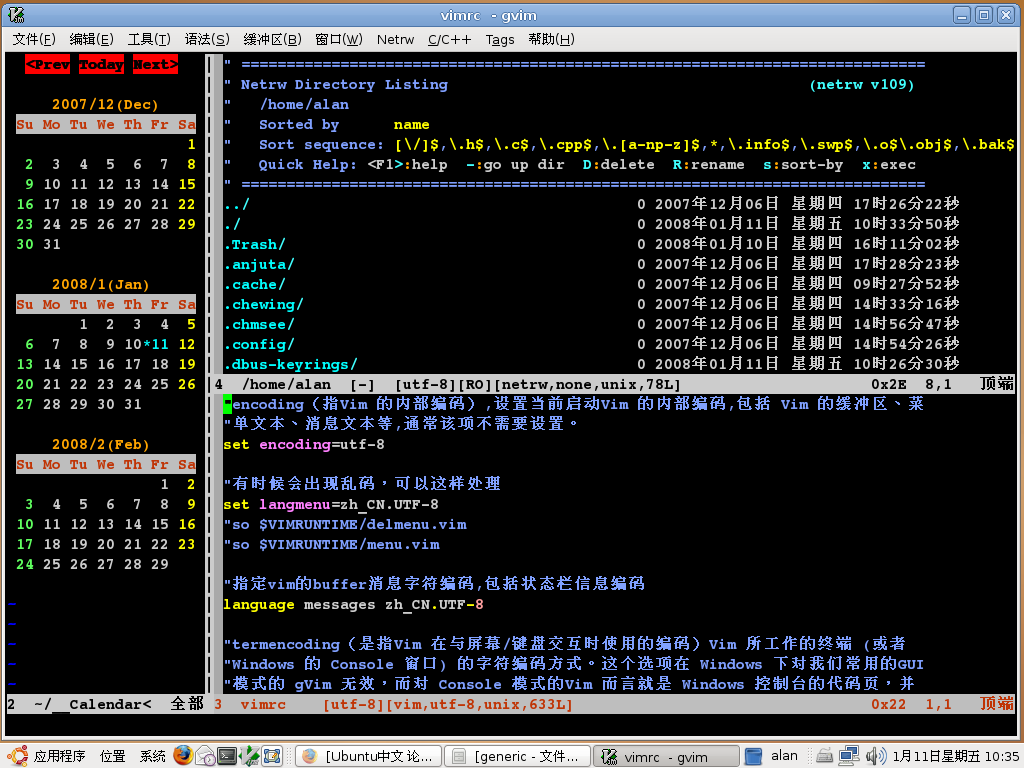Click the volume speaker tray icon
This screenshot has height=768, width=1024.
tap(874, 756)
